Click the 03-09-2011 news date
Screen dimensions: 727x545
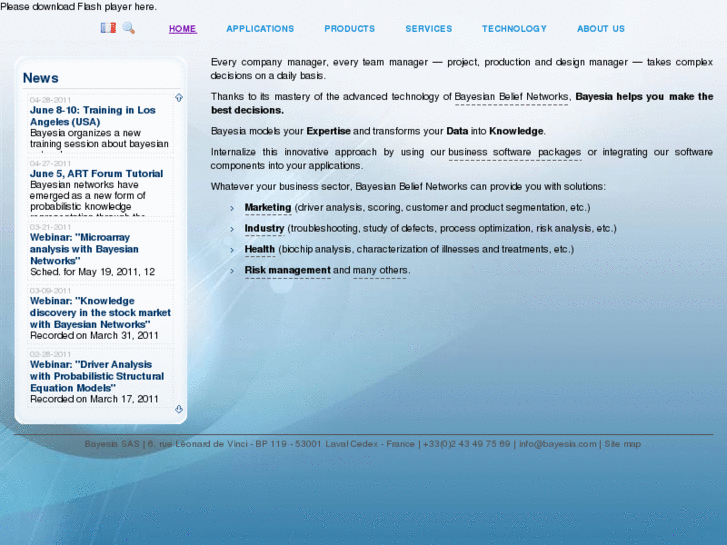(x=51, y=291)
